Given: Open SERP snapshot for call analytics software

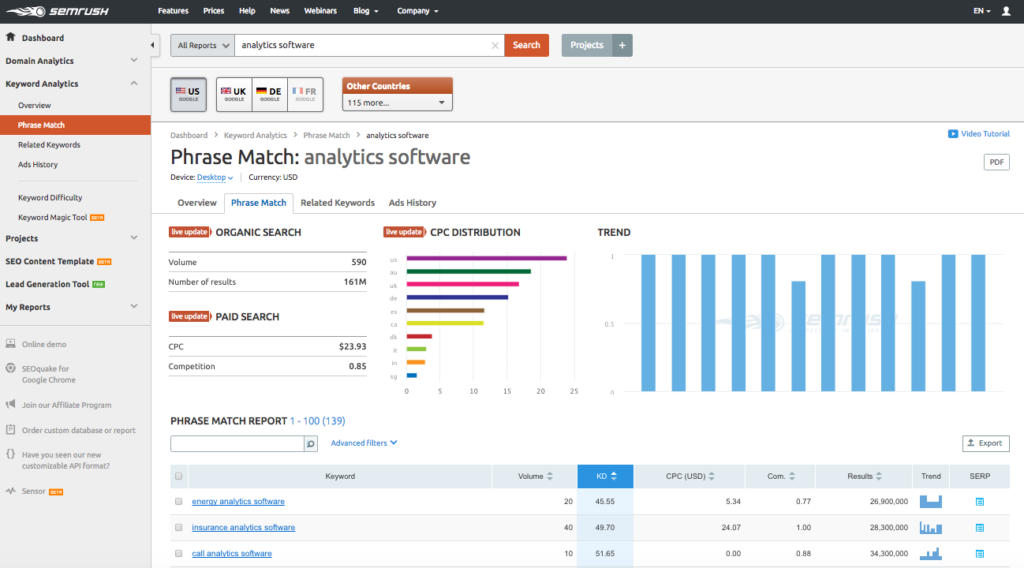Looking at the screenshot, I should 980,554.
